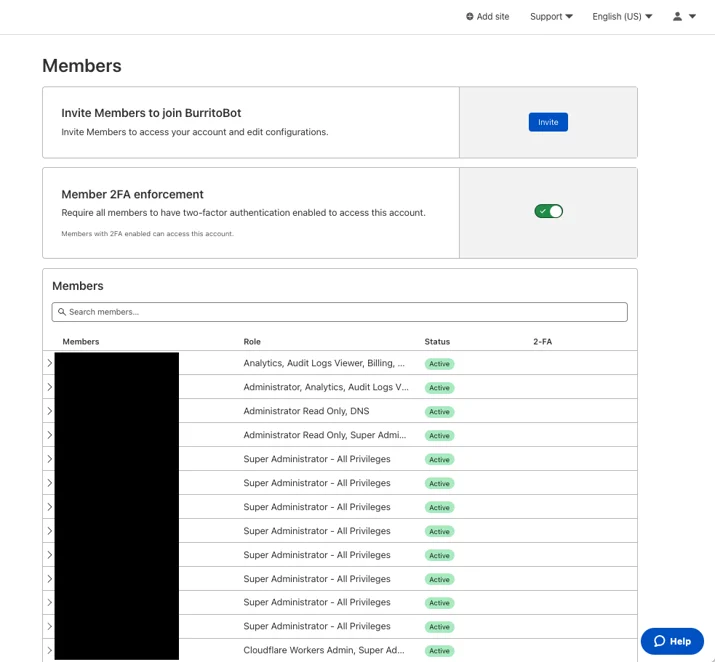
Task: Expand the Cloudflare Workers Admin row
Action: click(49, 650)
